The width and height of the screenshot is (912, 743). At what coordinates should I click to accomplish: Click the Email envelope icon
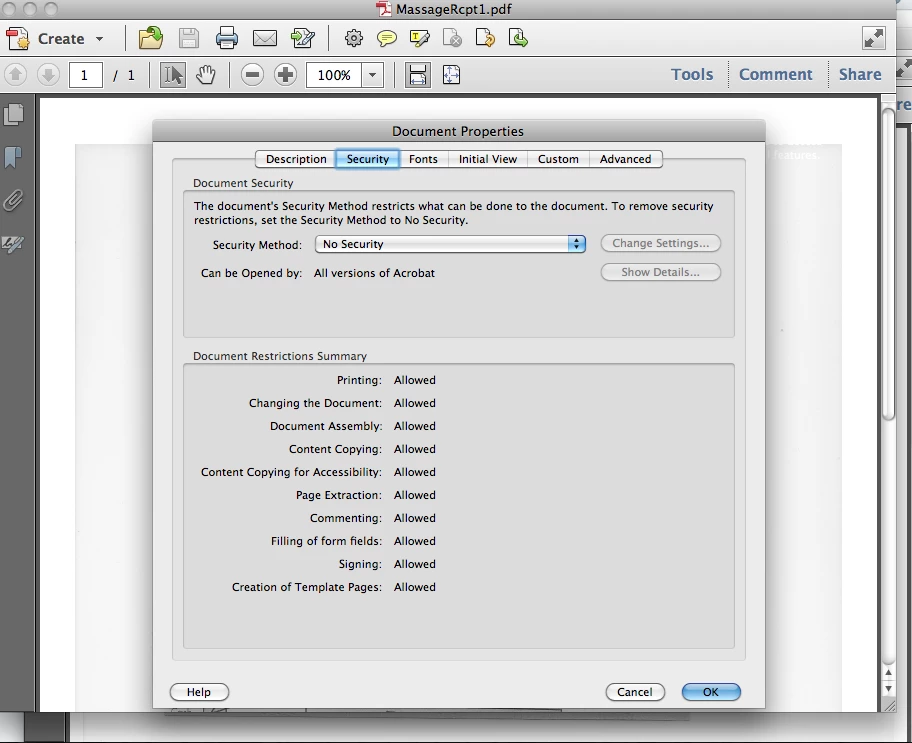(265, 38)
